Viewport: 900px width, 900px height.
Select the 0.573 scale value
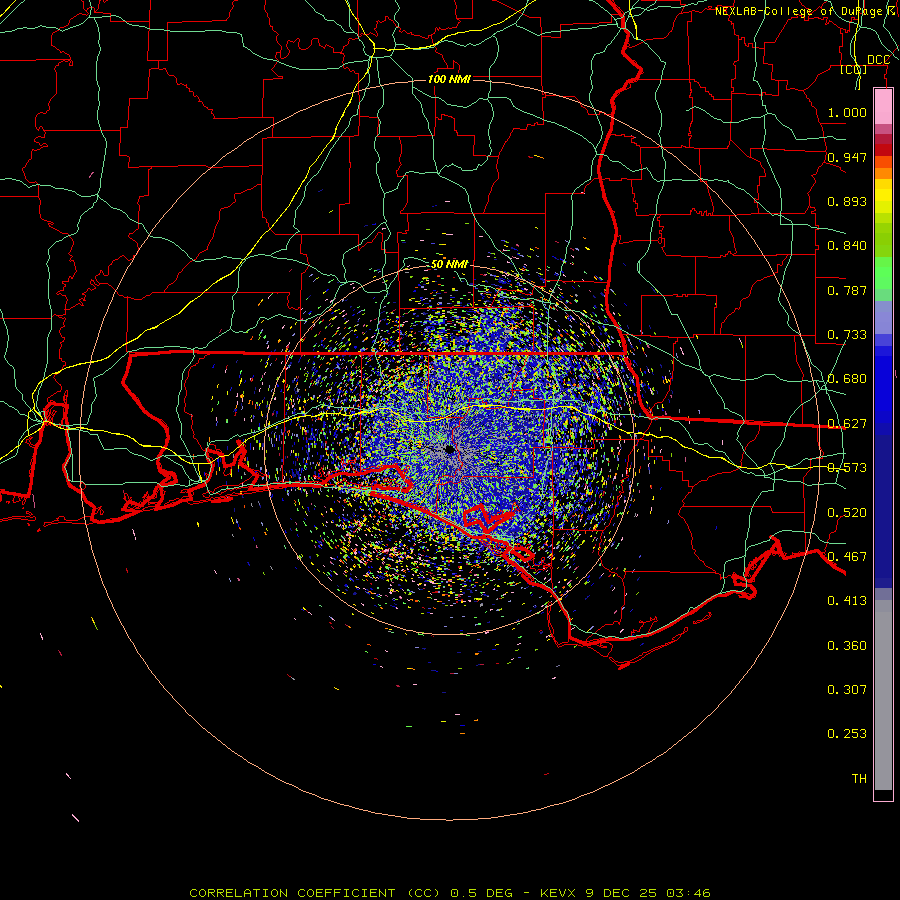point(847,468)
